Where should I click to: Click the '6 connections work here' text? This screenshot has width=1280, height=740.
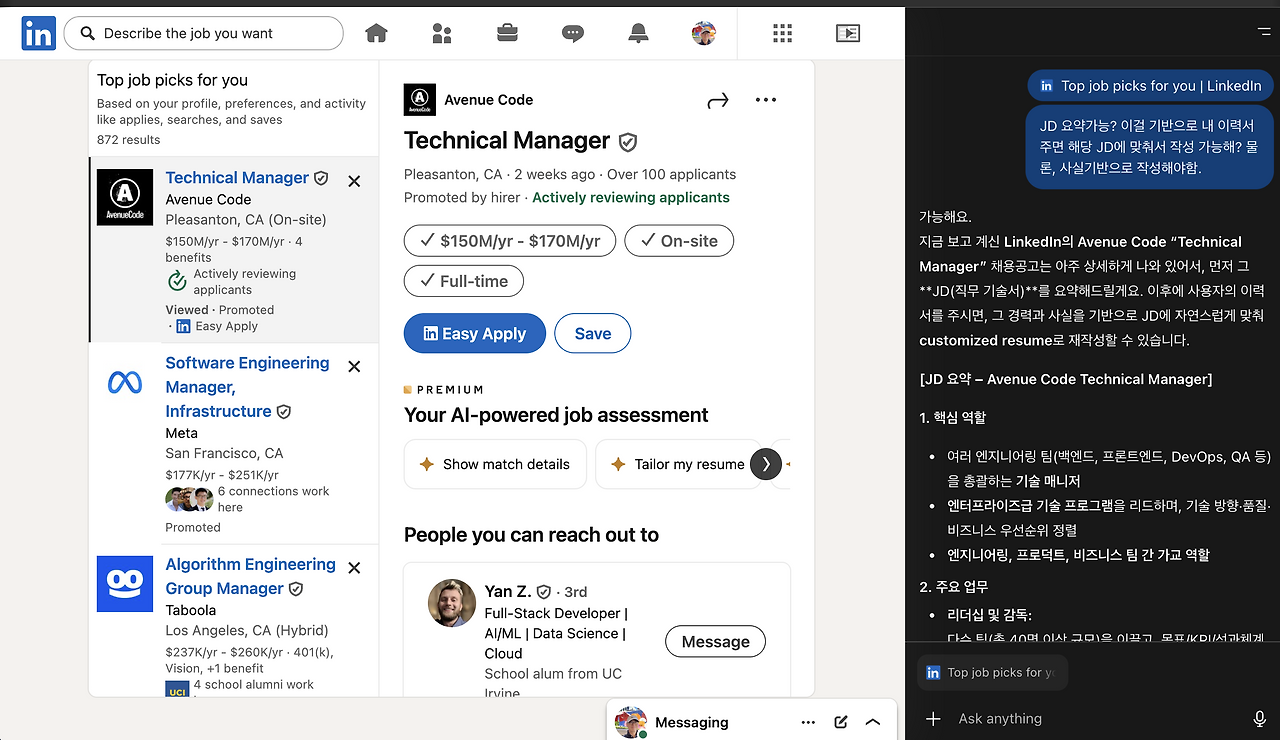(274, 499)
